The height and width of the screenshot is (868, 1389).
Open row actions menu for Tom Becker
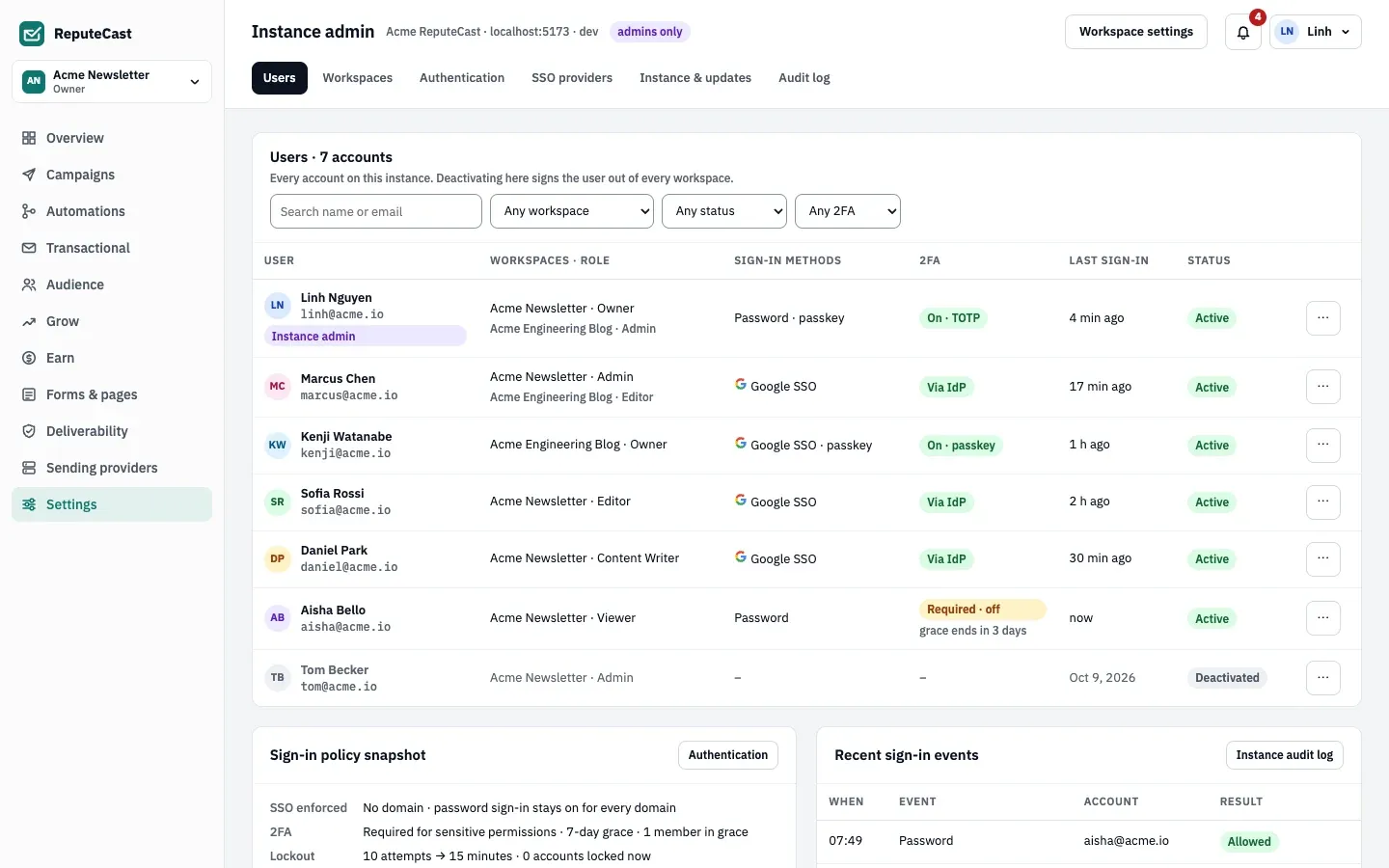coord(1322,678)
